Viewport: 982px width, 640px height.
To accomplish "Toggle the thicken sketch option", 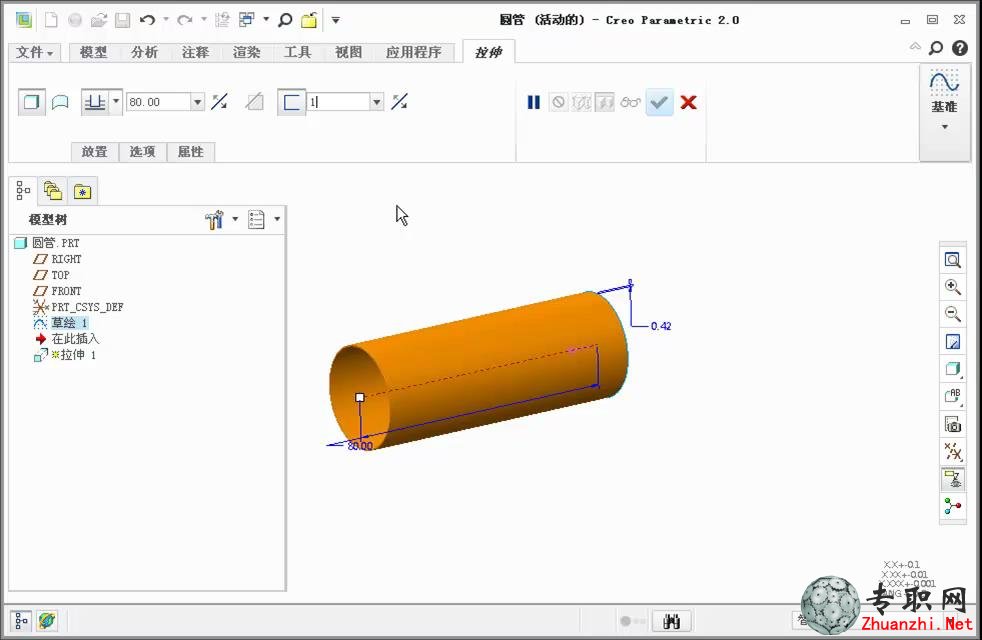I will tap(291, 102).
